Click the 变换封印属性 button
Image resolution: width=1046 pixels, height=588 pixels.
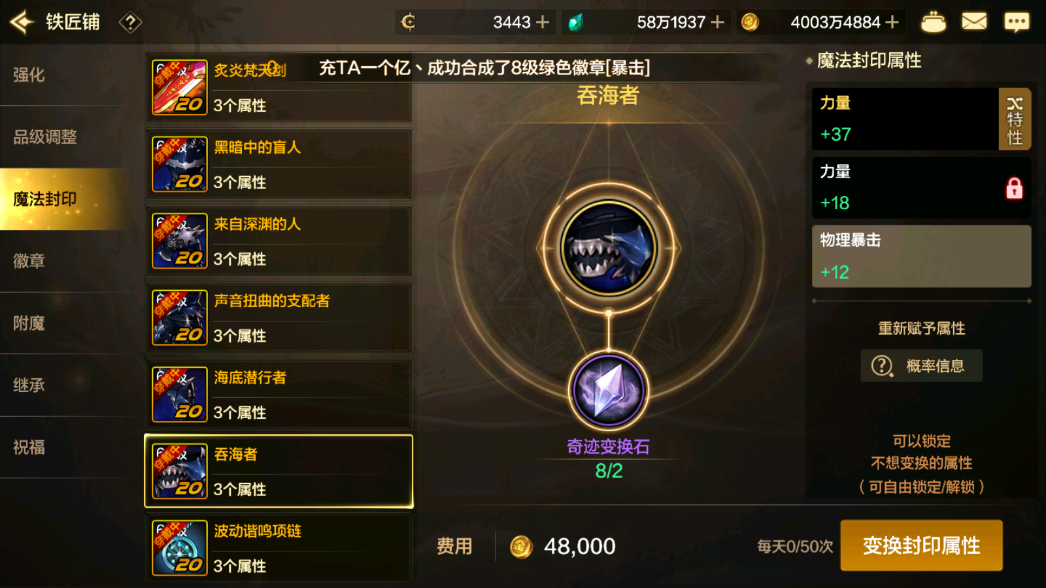[x=921, y=545]
